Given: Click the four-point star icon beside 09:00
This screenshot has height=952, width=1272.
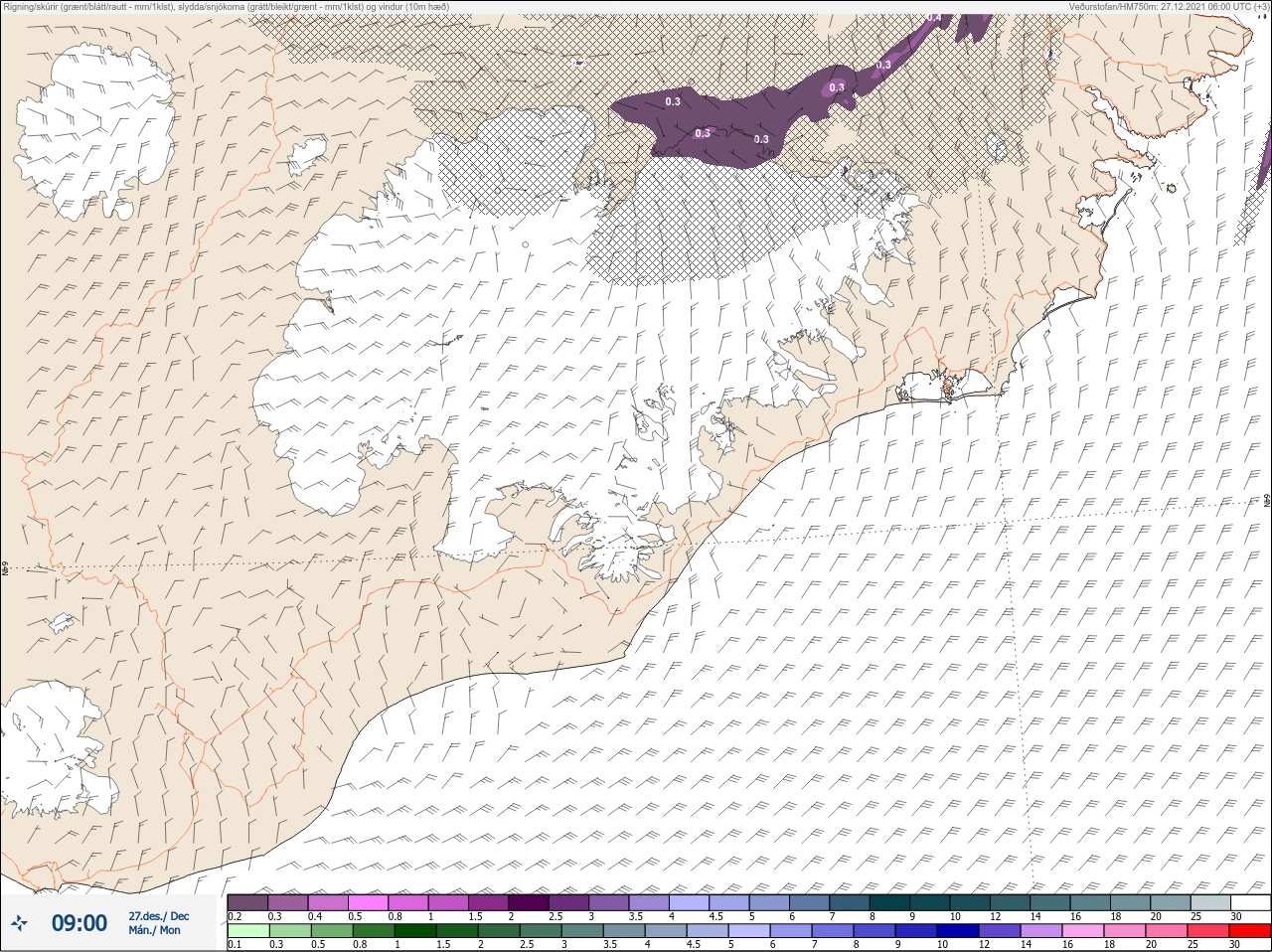Looking at the screenshot, I should pos(20,923).
